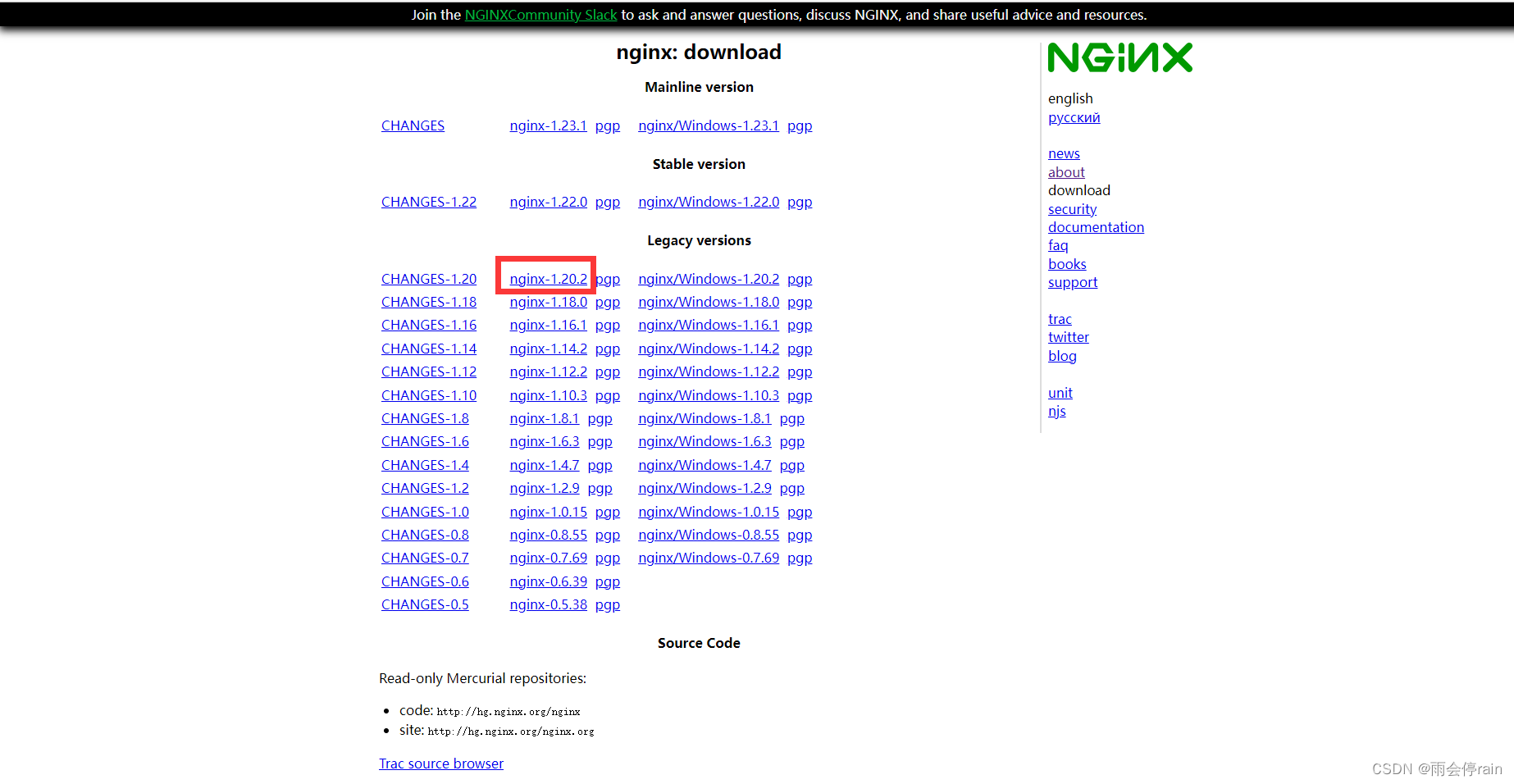The width and height of the screenshot is (1514, 784).
Task: Download nginx/Windows-1.12.2
Action: click(709, 371)
